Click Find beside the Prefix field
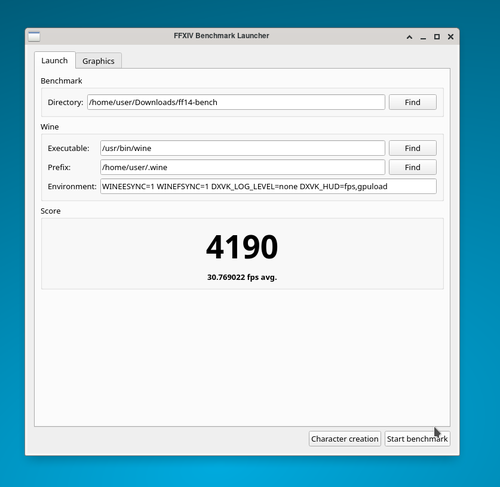Viewport: 500px width, 487px height. tap(413, 167)
